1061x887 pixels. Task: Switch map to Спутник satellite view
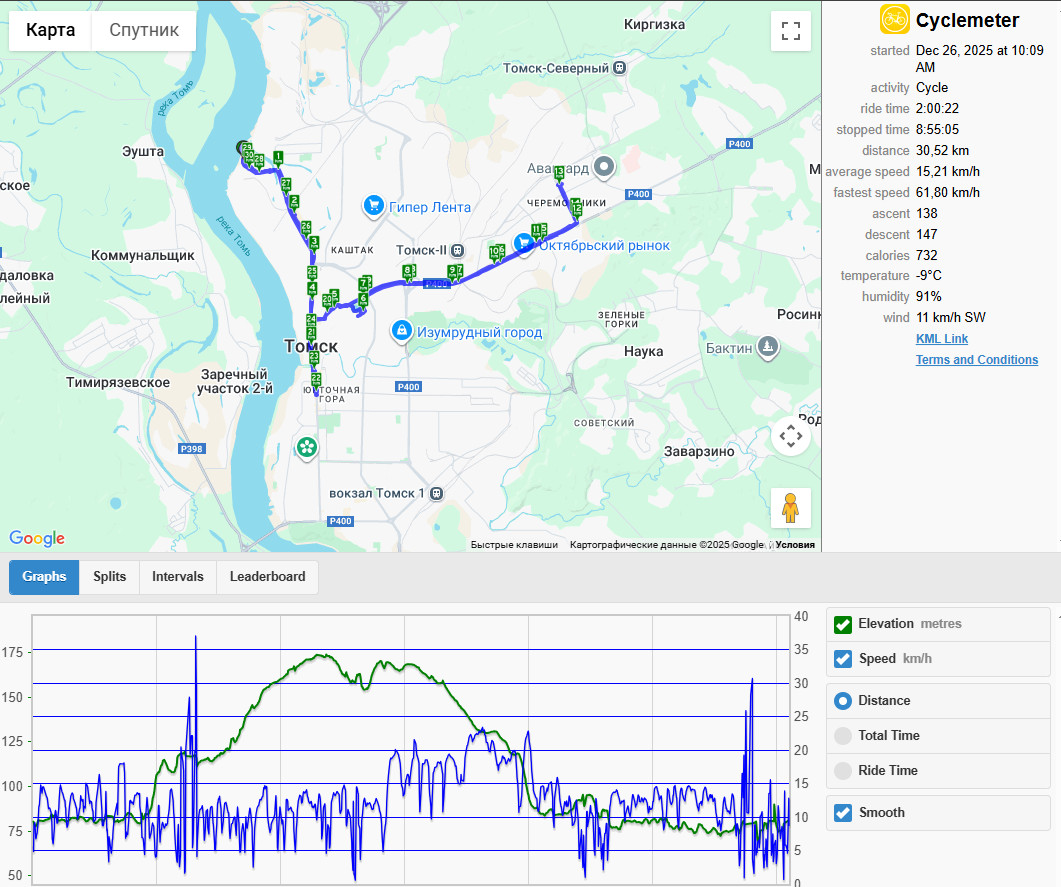coord(144,30)
